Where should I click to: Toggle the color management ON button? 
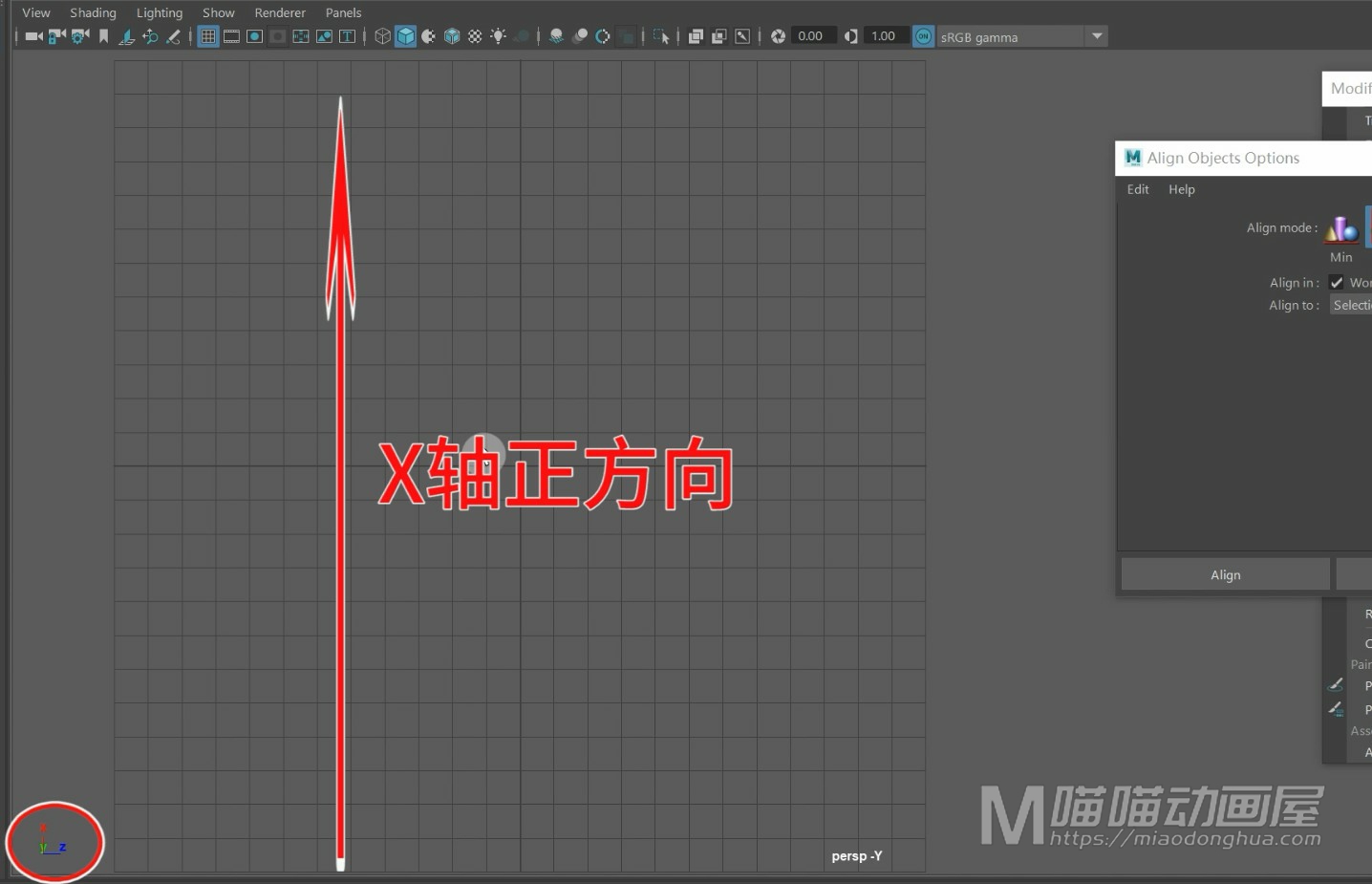(924, 36)
